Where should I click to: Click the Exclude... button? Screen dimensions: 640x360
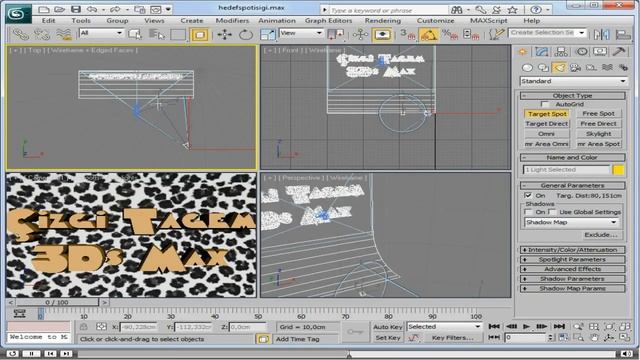pyautogui.click(x=600, y=235)
